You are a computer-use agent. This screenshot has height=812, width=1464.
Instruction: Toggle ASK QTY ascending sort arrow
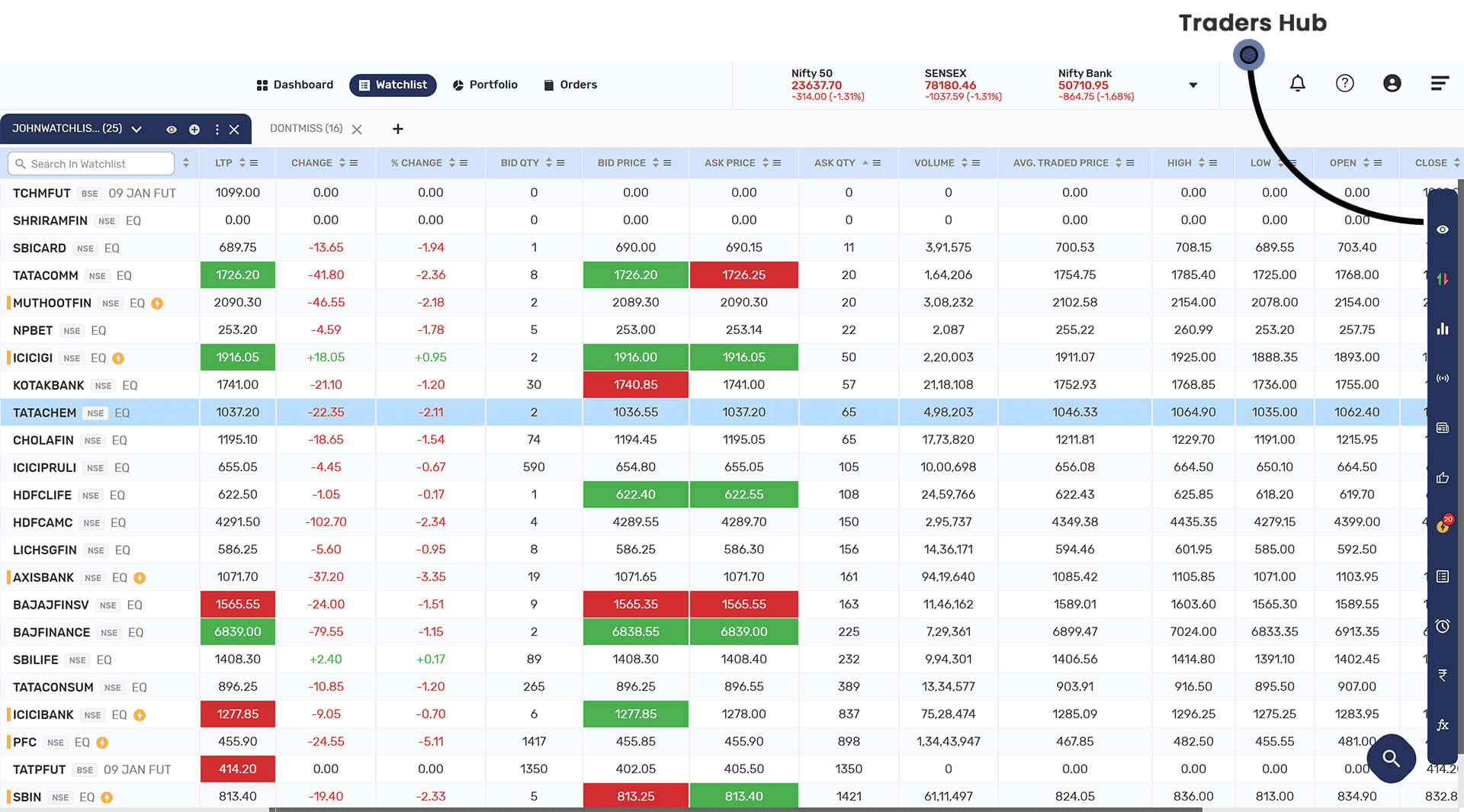865,163
